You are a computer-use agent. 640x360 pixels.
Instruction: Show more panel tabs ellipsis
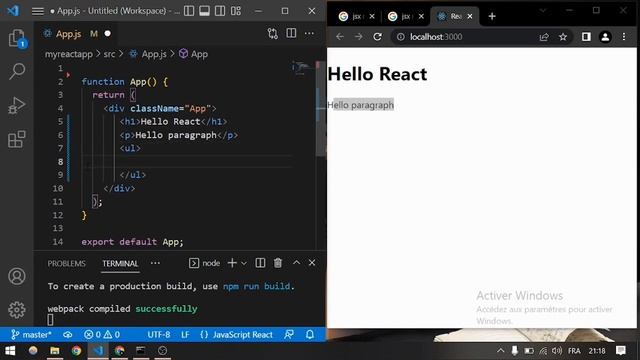click(x=155, y=263)
